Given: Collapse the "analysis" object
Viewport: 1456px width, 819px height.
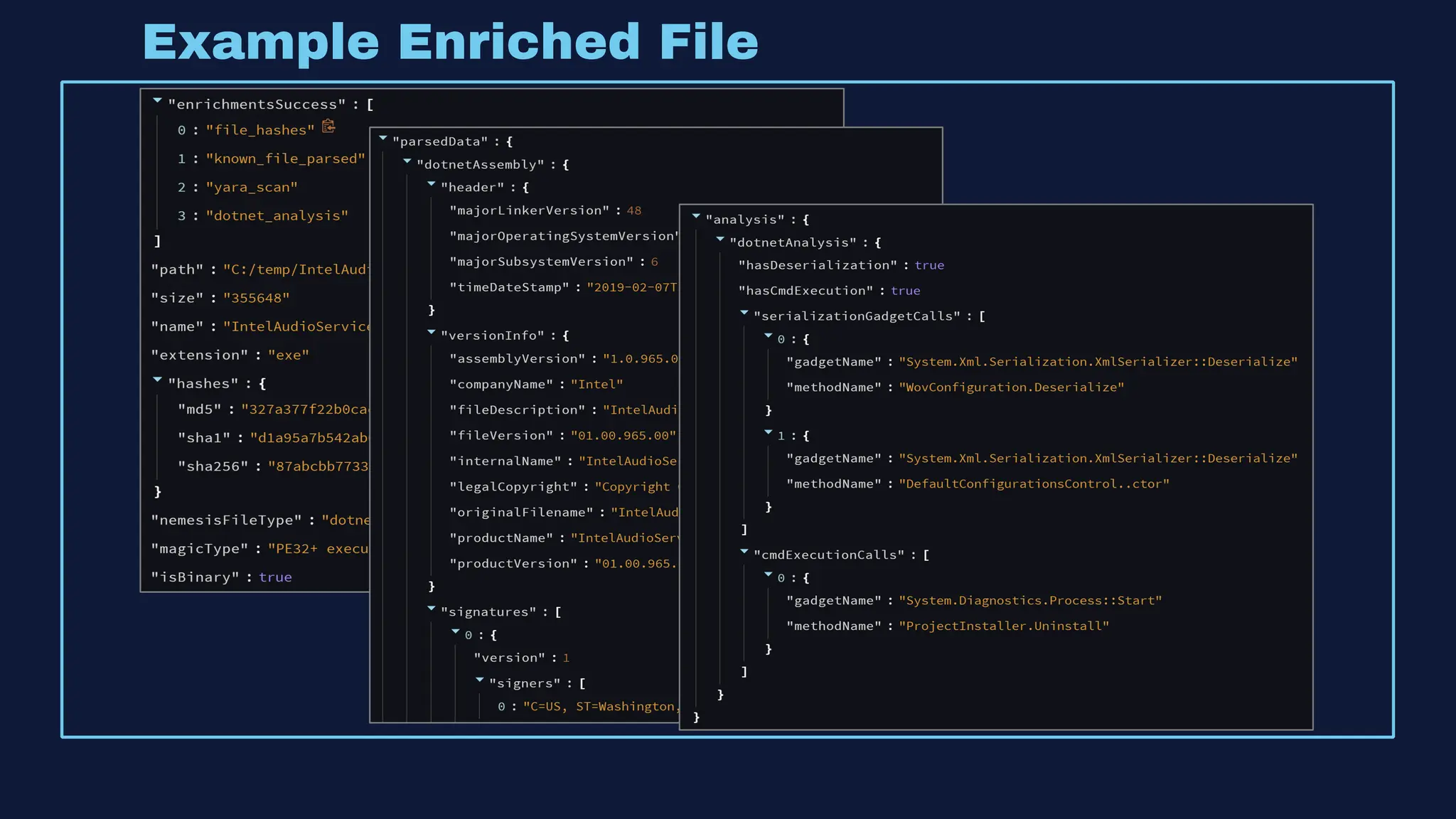Looking at the screenshot, I should [697, 216].
